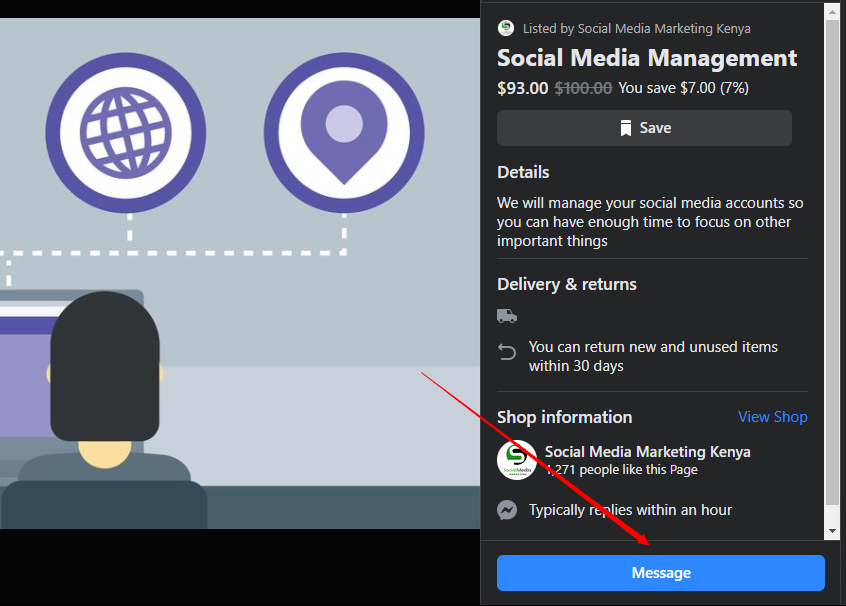Click the Messenger icon near reply time
This screenshot has height=606, width=846.
point(507,510)
